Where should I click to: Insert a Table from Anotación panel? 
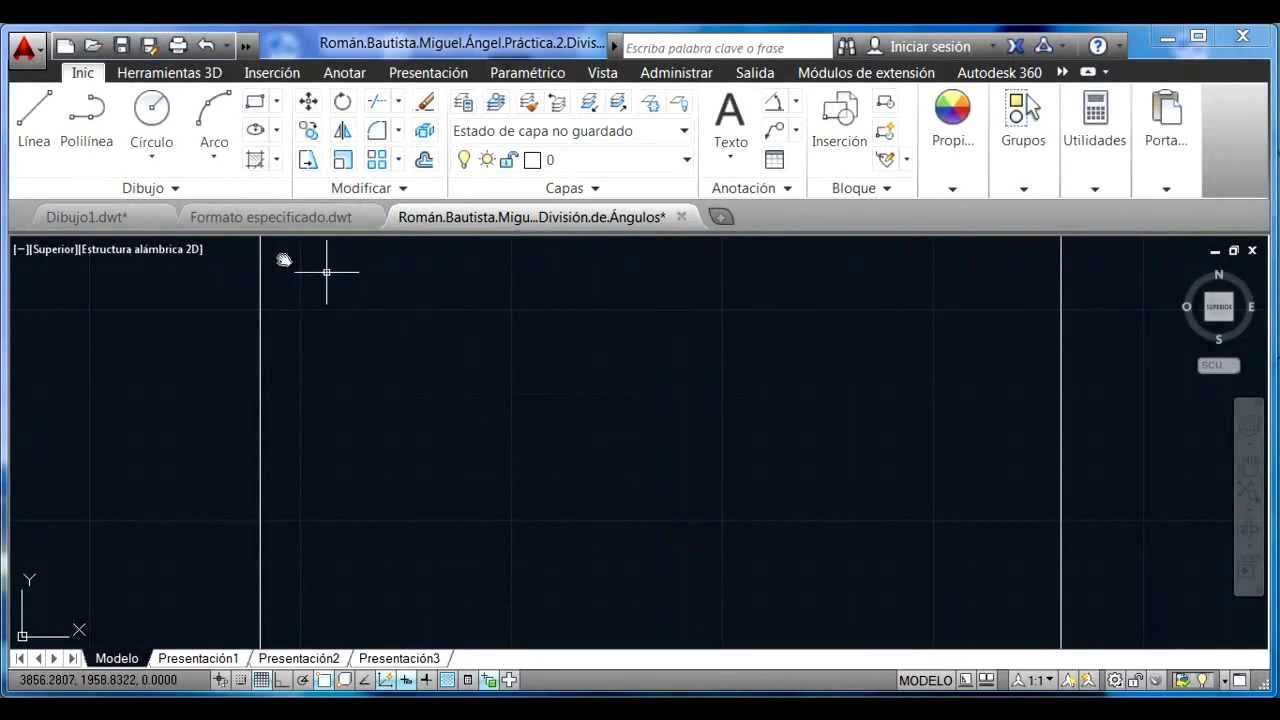click(x=774, y=160)
